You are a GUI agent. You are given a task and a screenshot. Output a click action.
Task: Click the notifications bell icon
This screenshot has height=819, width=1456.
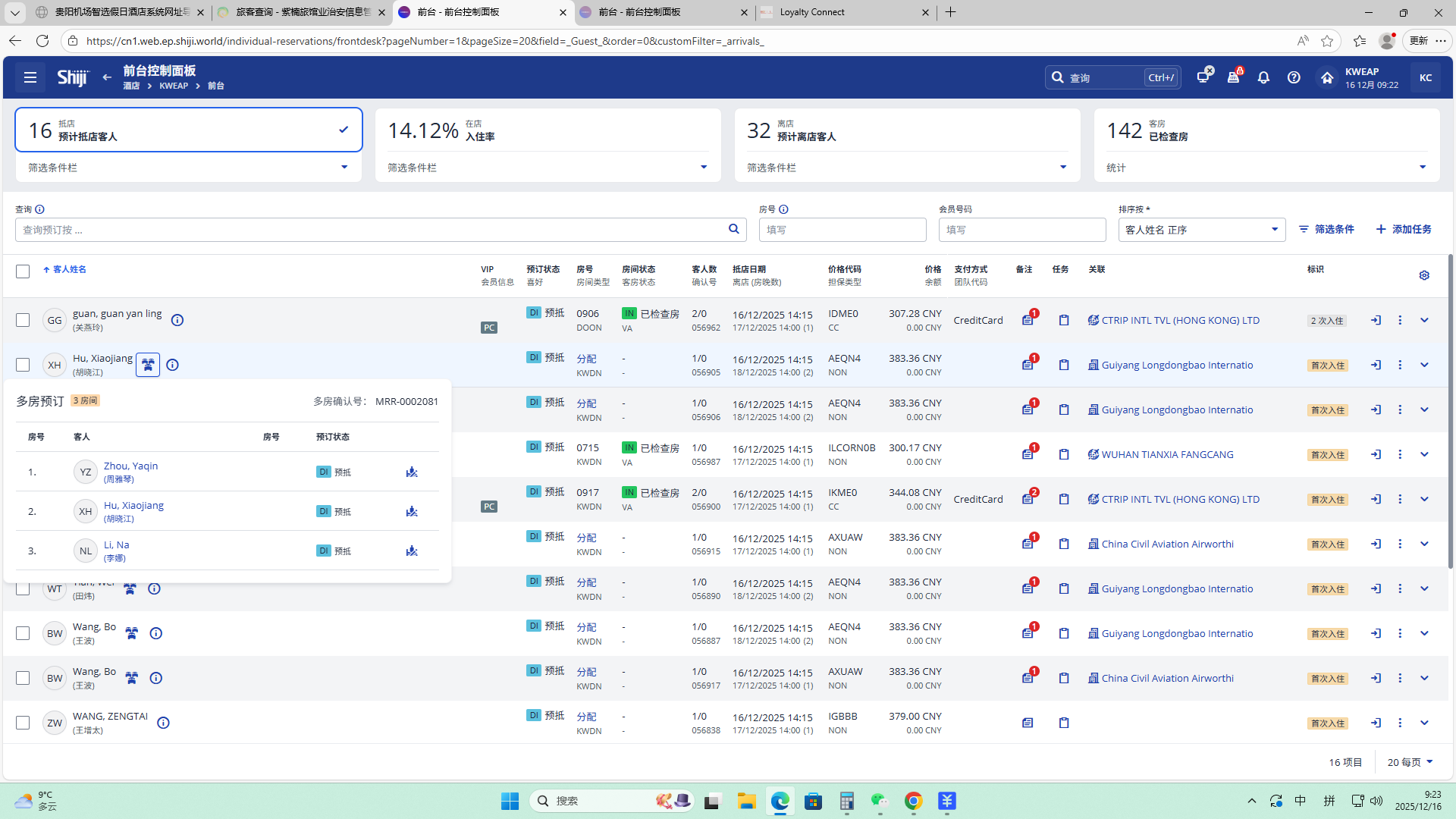point(1263,77)
